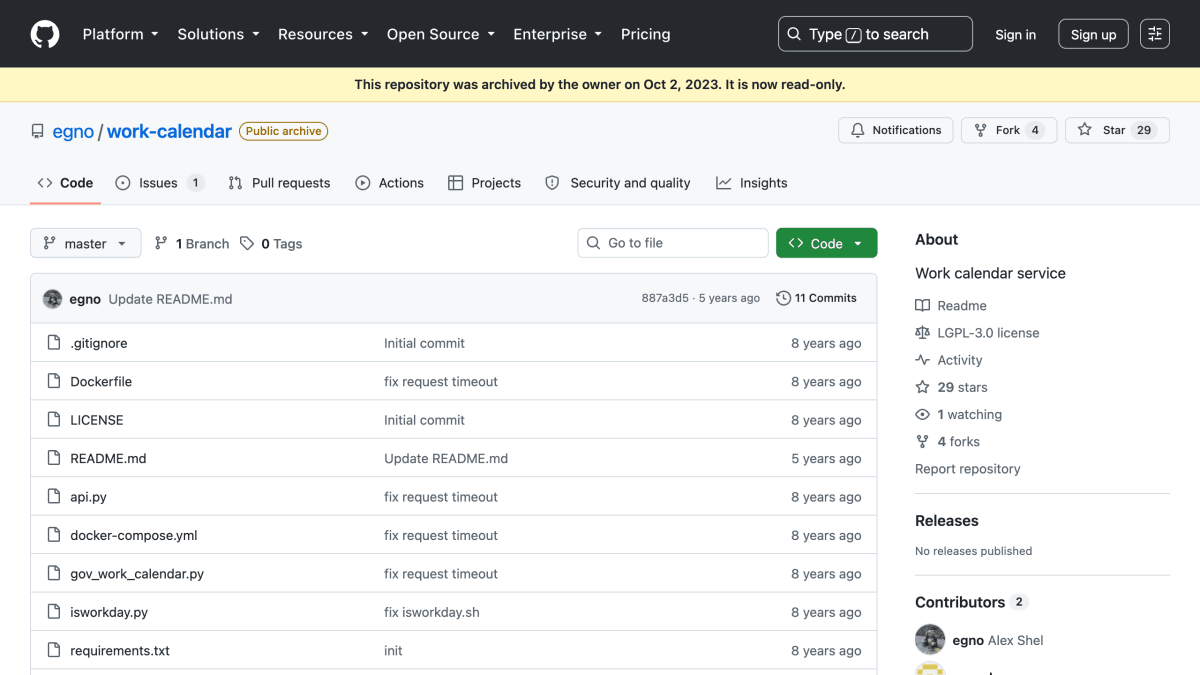Click the book icon beside Readme

pos(922,306)
